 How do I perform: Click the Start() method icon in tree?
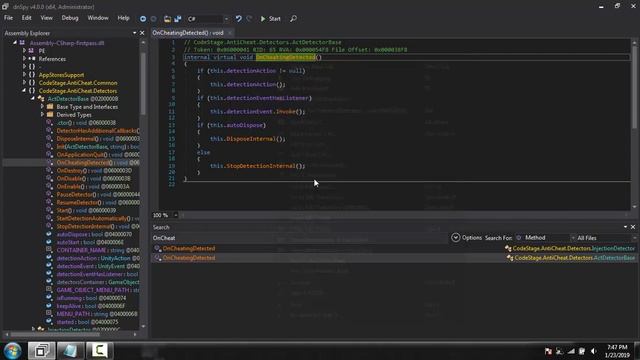[x=49, y=210]
